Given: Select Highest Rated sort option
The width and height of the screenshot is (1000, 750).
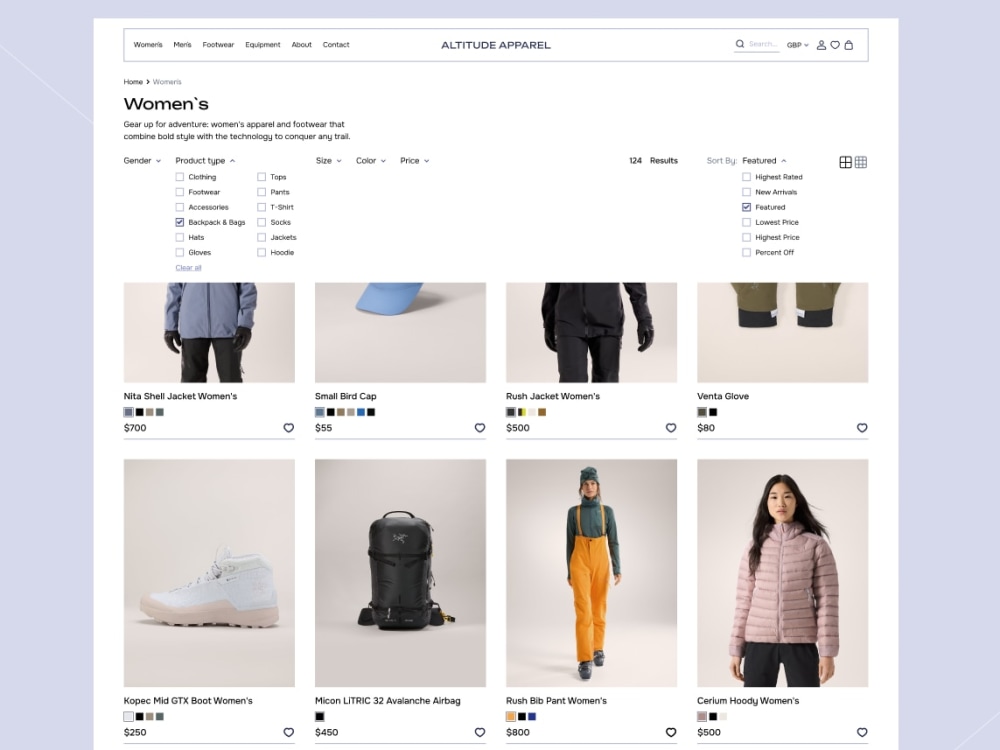Looking at the screenshot, I should 747,177.
